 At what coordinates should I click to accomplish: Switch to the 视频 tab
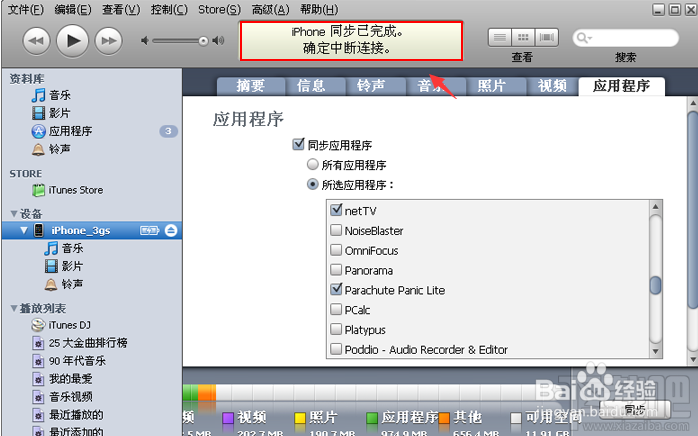552,86
